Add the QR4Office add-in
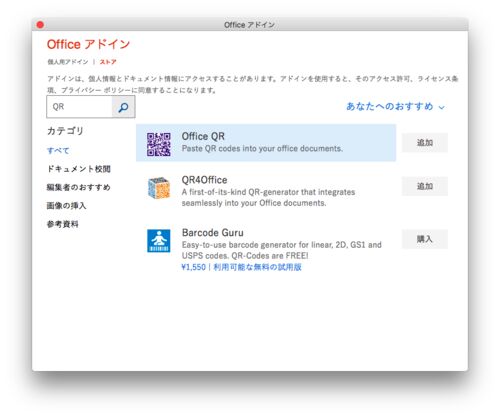 425,186
